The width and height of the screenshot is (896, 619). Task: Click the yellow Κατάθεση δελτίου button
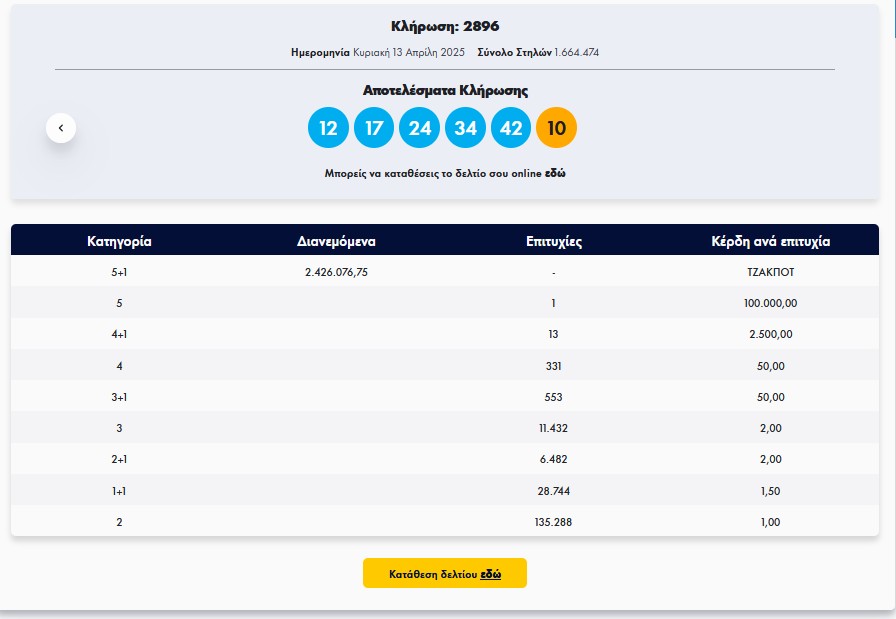tap(445, 573)
